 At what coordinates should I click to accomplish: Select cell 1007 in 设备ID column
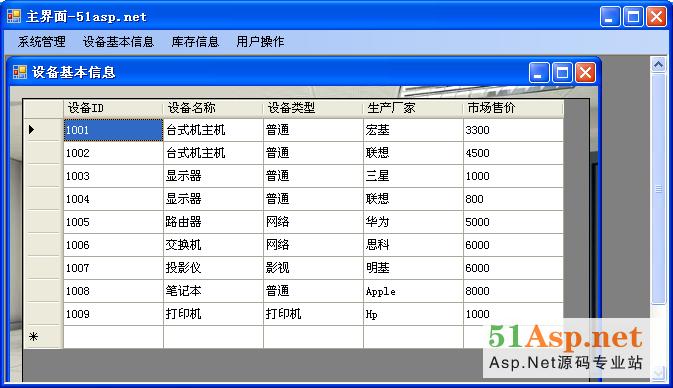click(113, 268)
